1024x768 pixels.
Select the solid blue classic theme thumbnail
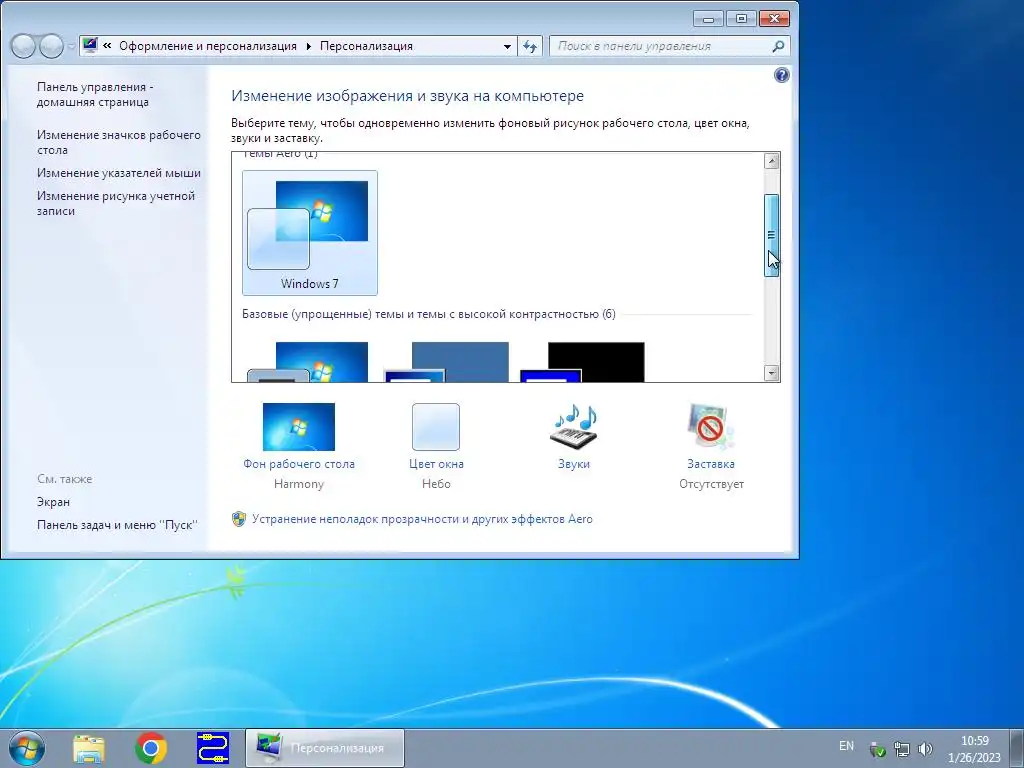tap(446, 362)
